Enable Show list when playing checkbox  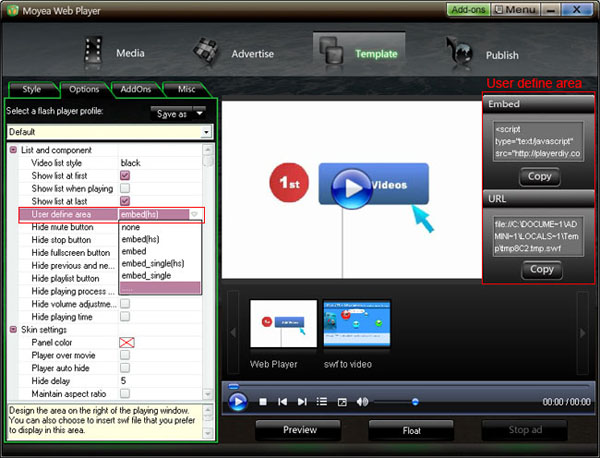point(125,188)
